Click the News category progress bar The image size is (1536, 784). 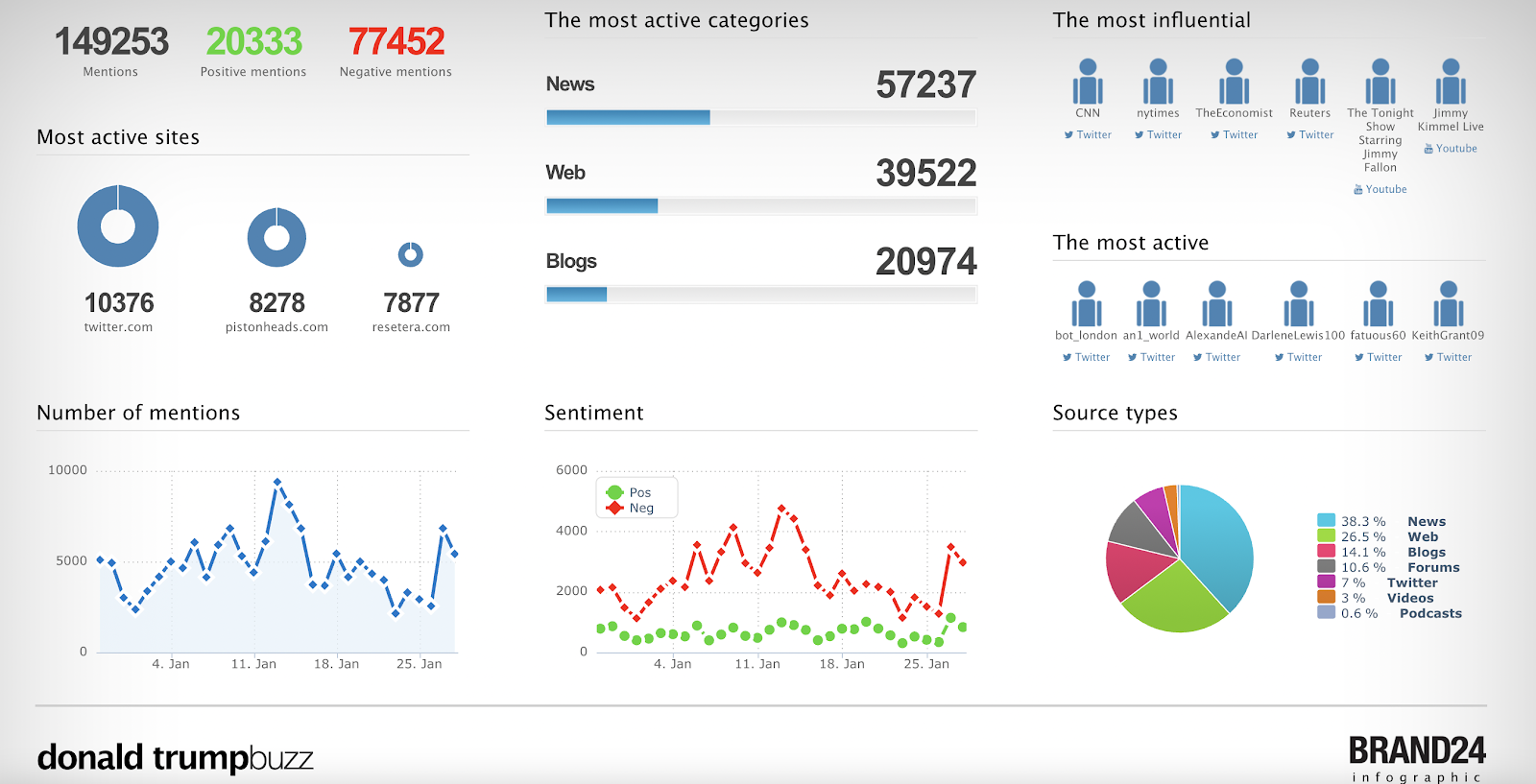click(761, 117)
